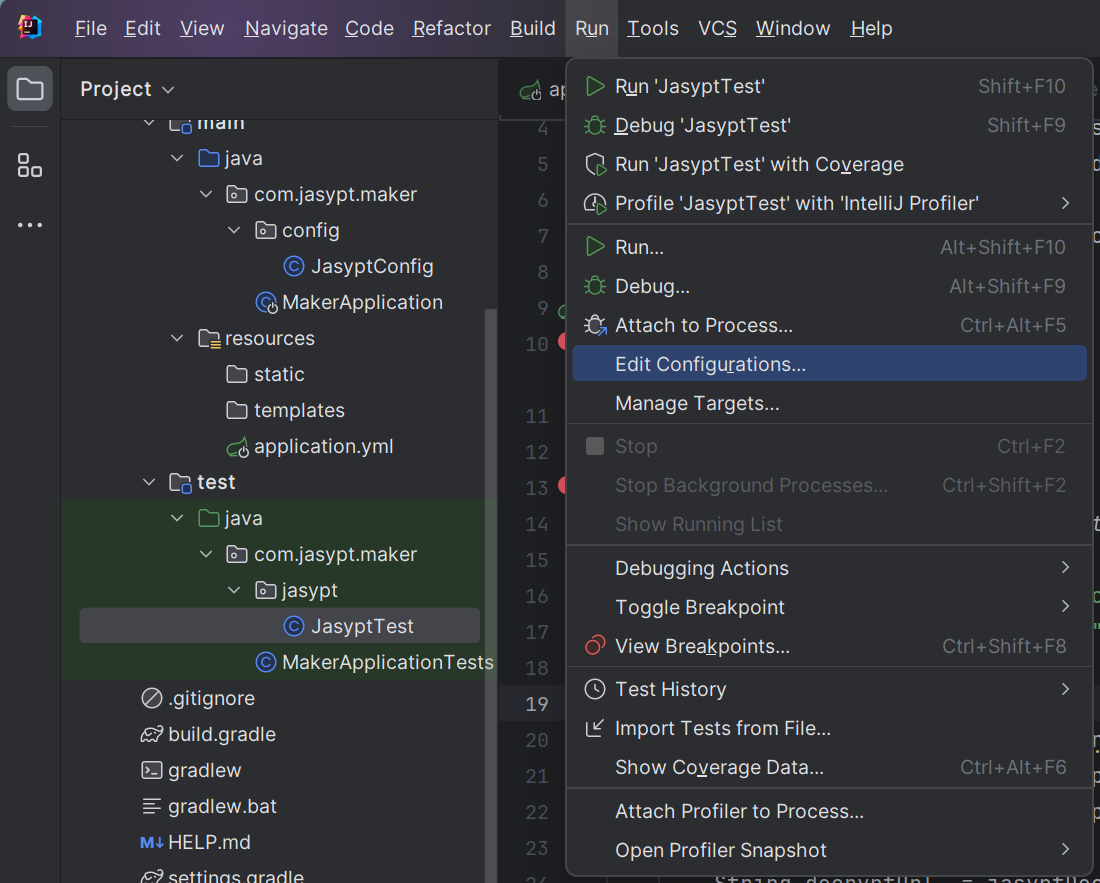
Task: Open the Help menu
Action: tap(871, 29)
